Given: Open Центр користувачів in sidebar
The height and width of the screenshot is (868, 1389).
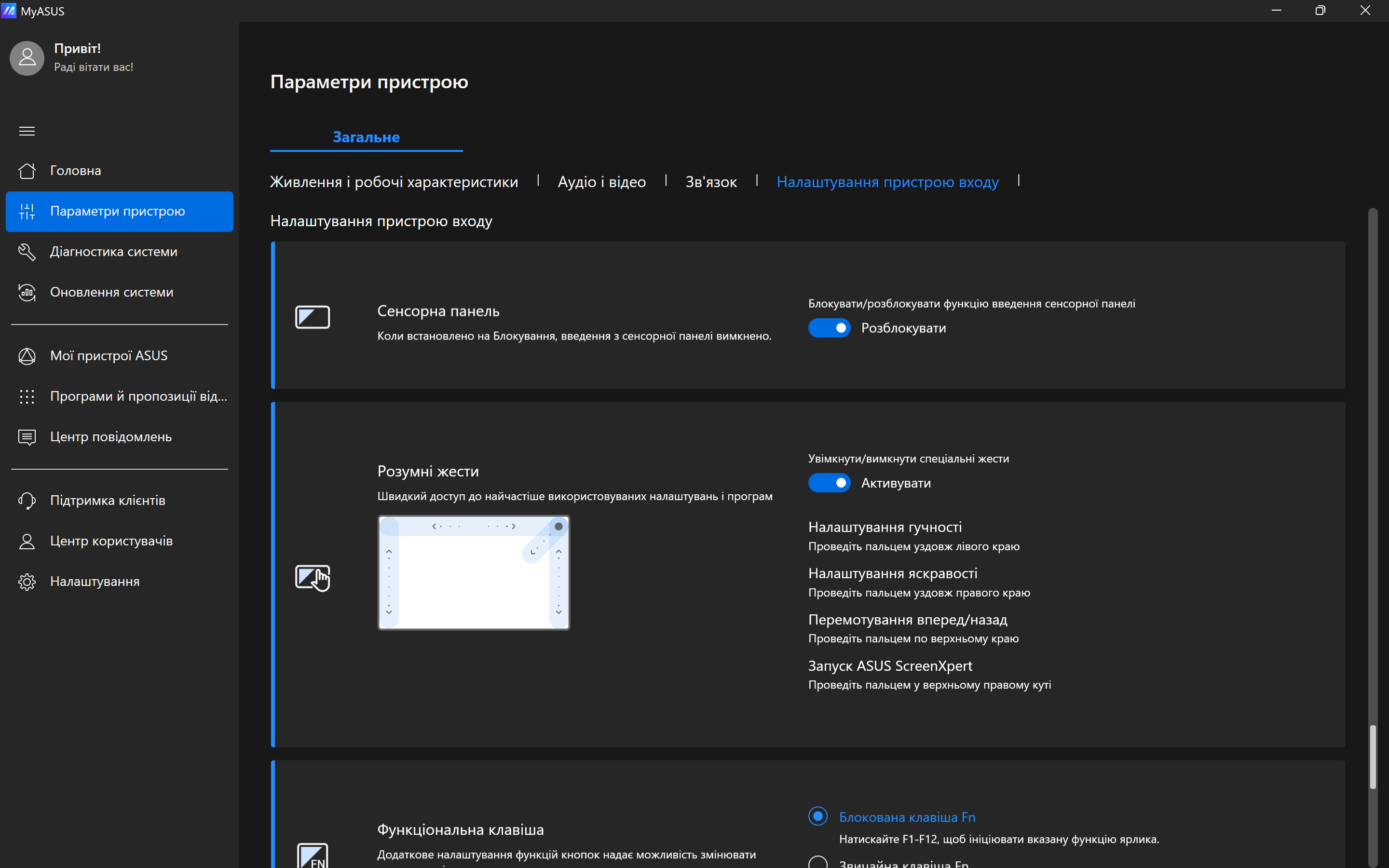Looking at the screenshot, I should 111,541.
